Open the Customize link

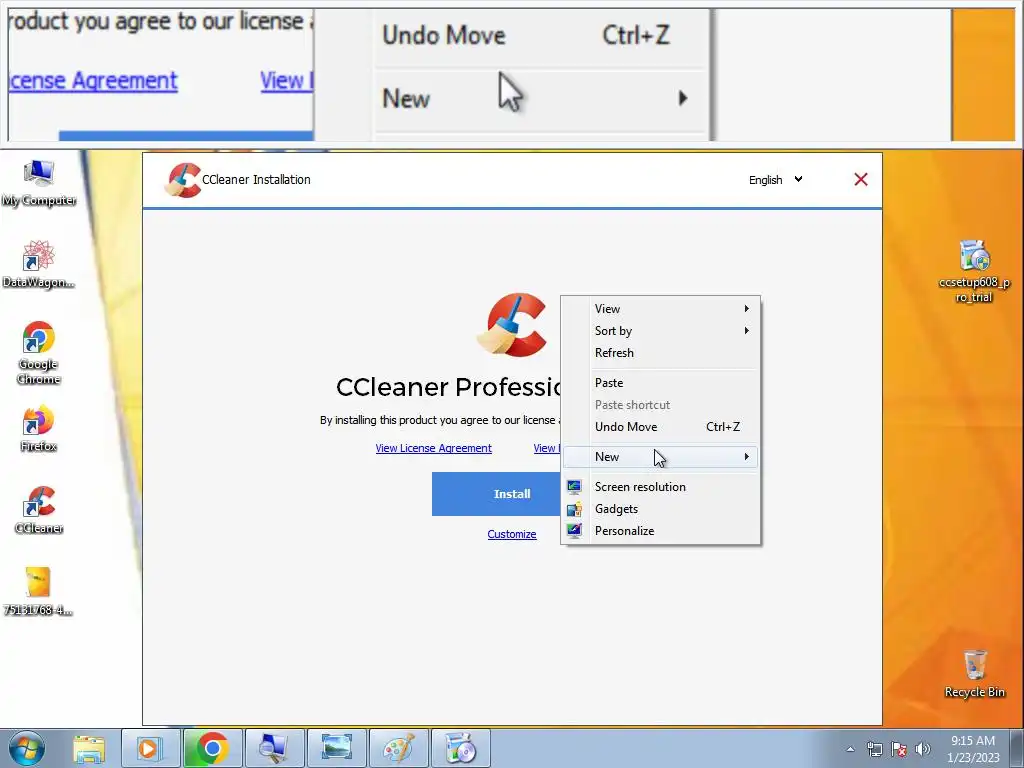[x=511, y=534]
